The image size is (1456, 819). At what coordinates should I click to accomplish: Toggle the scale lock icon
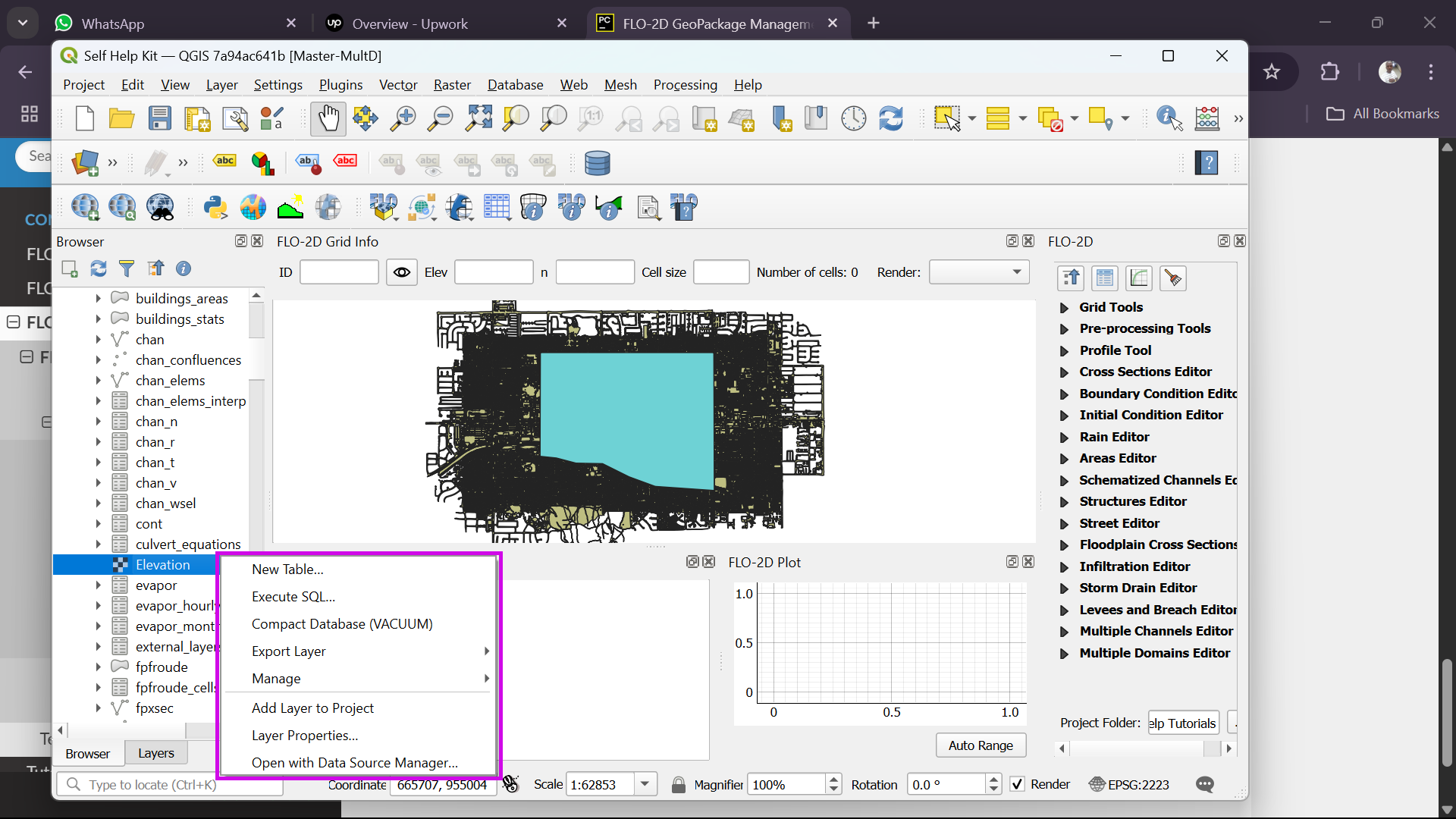point(679,785)
